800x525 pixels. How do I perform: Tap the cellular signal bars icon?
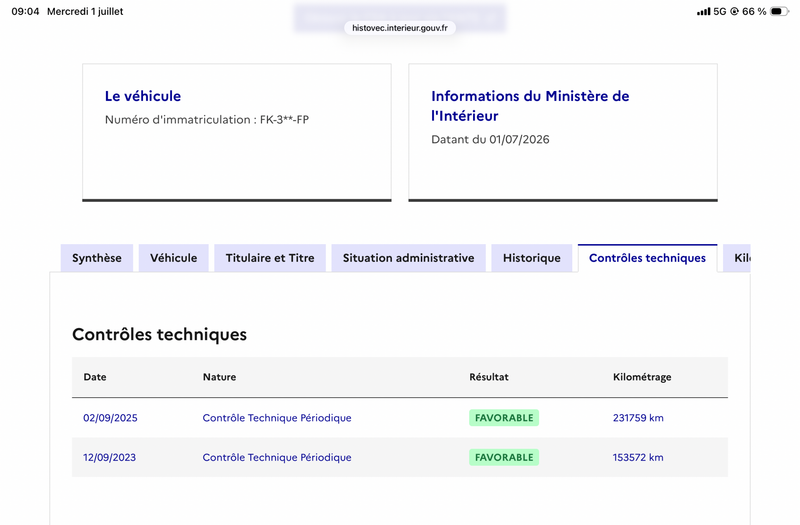pos(704,11)
